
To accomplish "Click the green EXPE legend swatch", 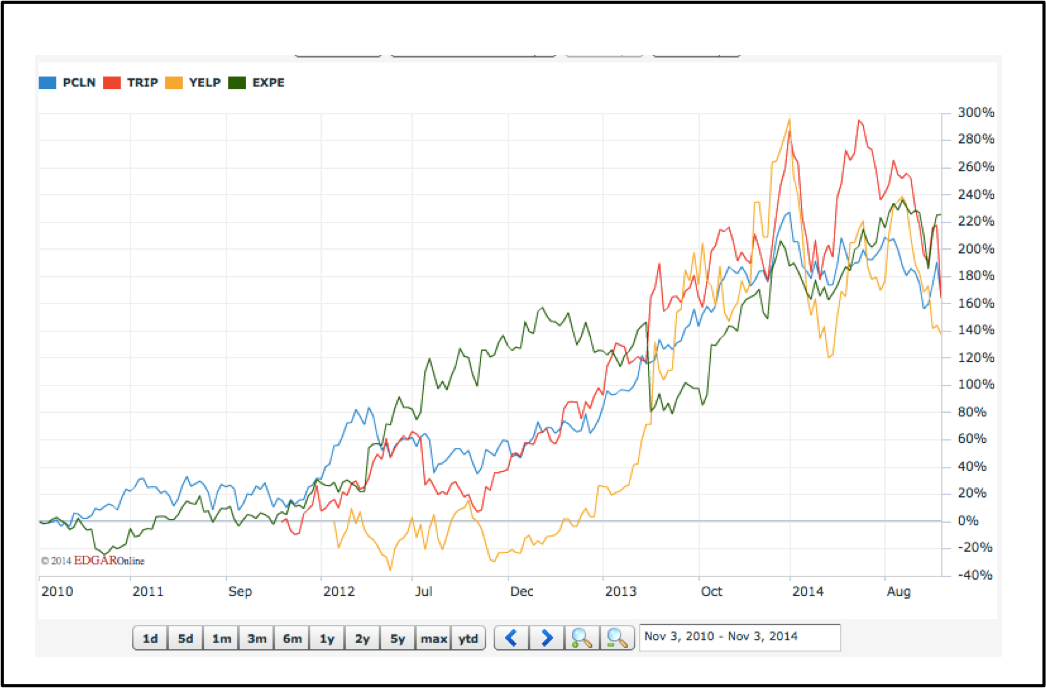I will pos(236,83).
